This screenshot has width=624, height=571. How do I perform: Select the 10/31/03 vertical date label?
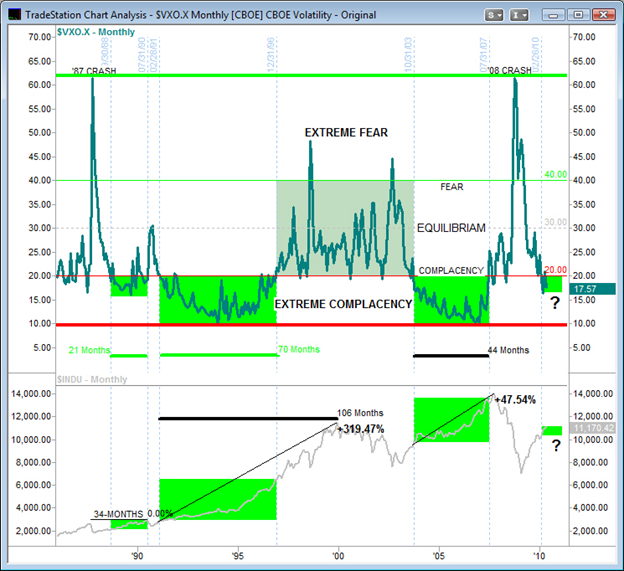tap(408, 55)
